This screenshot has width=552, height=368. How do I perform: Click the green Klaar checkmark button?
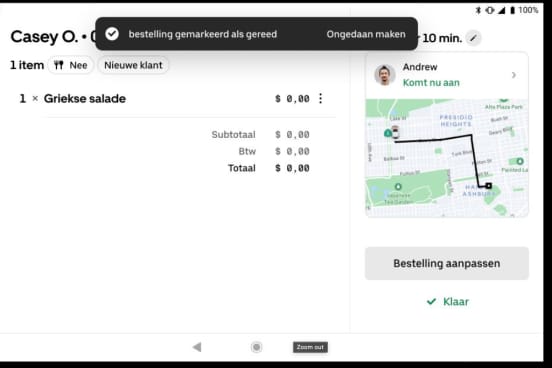(x=447, y=302)
